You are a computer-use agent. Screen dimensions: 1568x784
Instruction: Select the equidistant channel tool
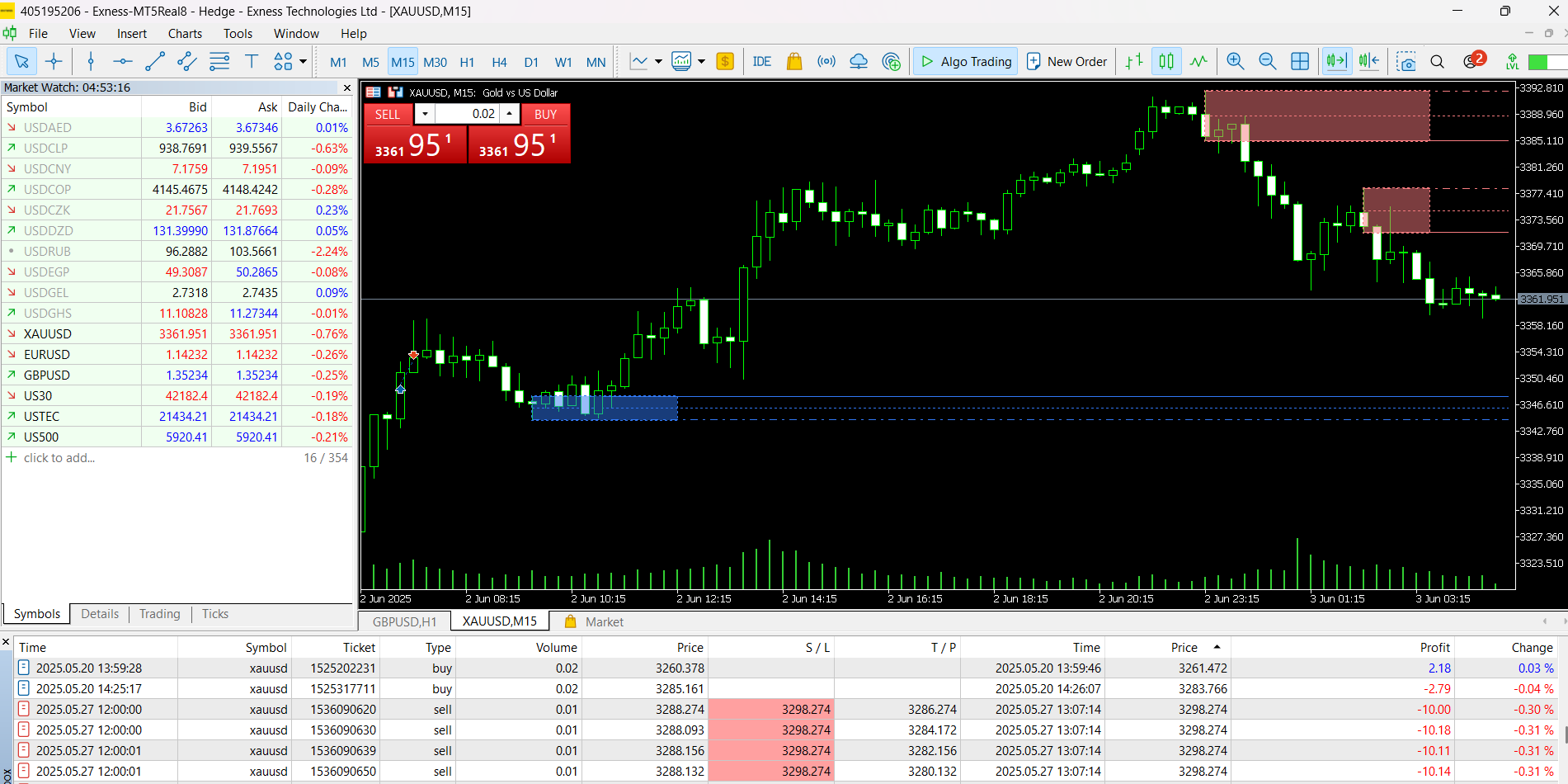tap(187, 62)
